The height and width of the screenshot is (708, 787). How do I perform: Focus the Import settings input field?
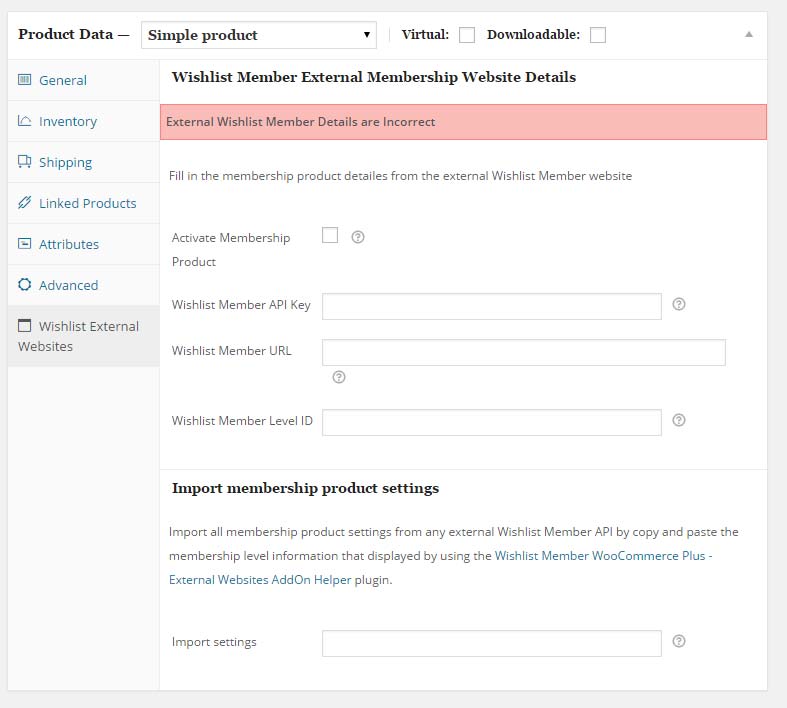(492, 643)
